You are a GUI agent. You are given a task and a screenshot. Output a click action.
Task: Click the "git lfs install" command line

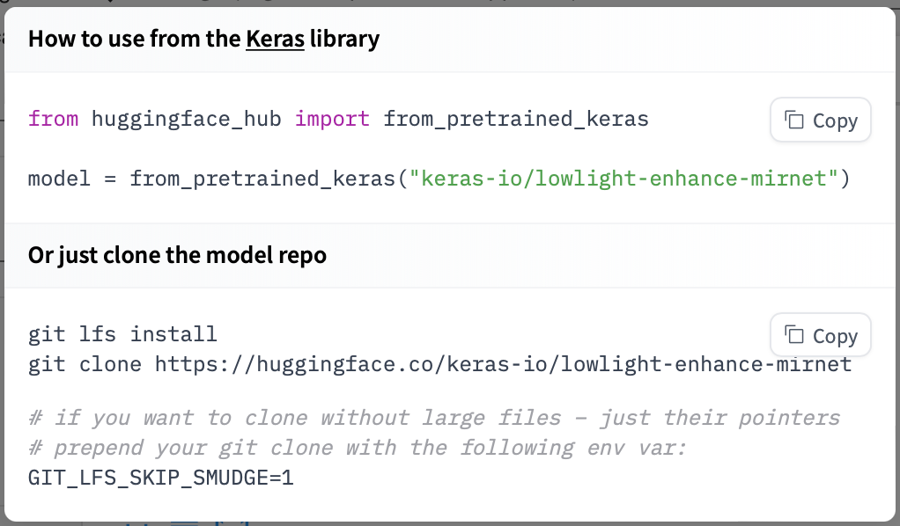[x=122, y=334]
